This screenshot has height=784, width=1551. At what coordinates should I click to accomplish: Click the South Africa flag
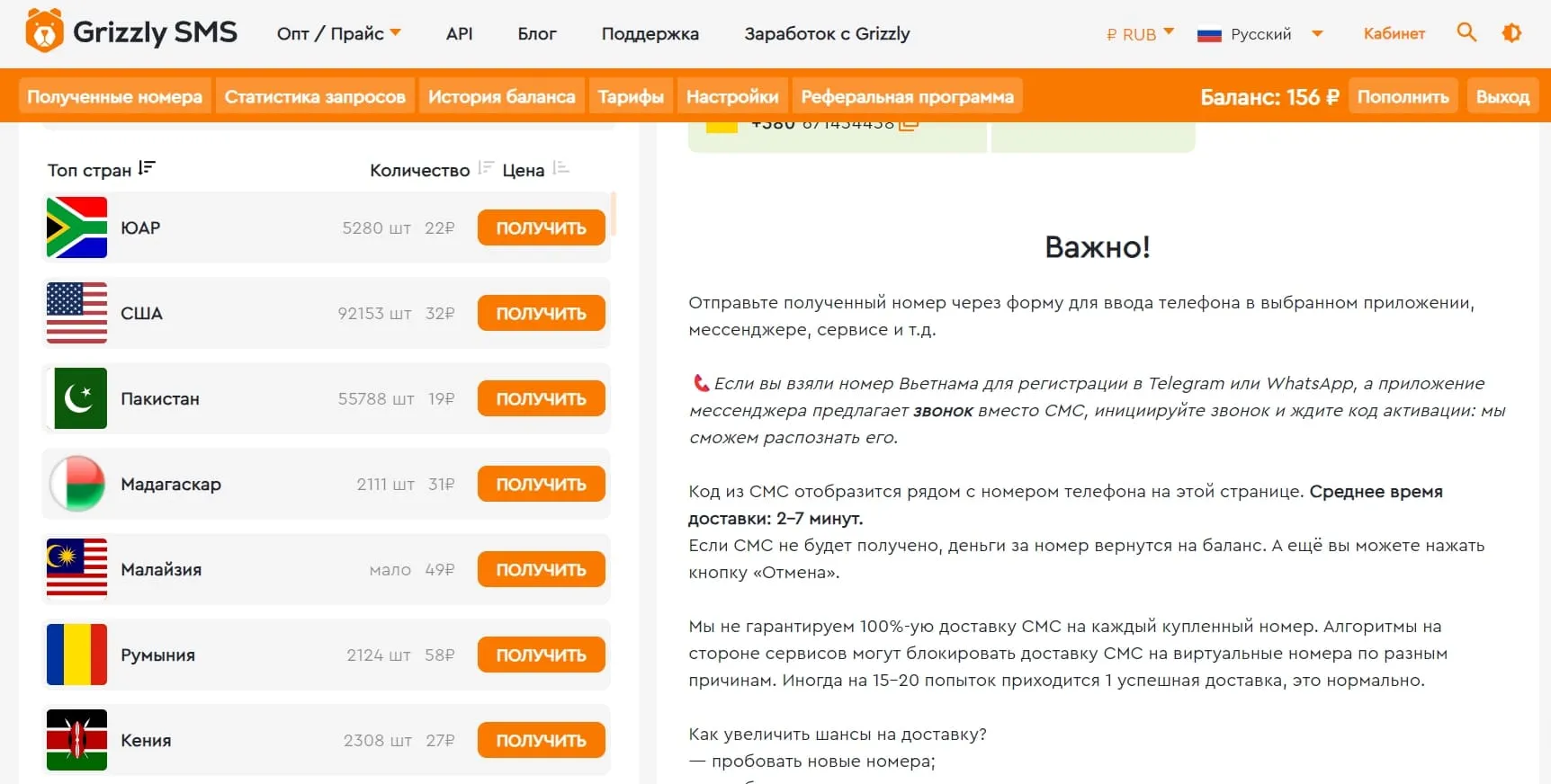pyautogui.click(x=76, y=227)
